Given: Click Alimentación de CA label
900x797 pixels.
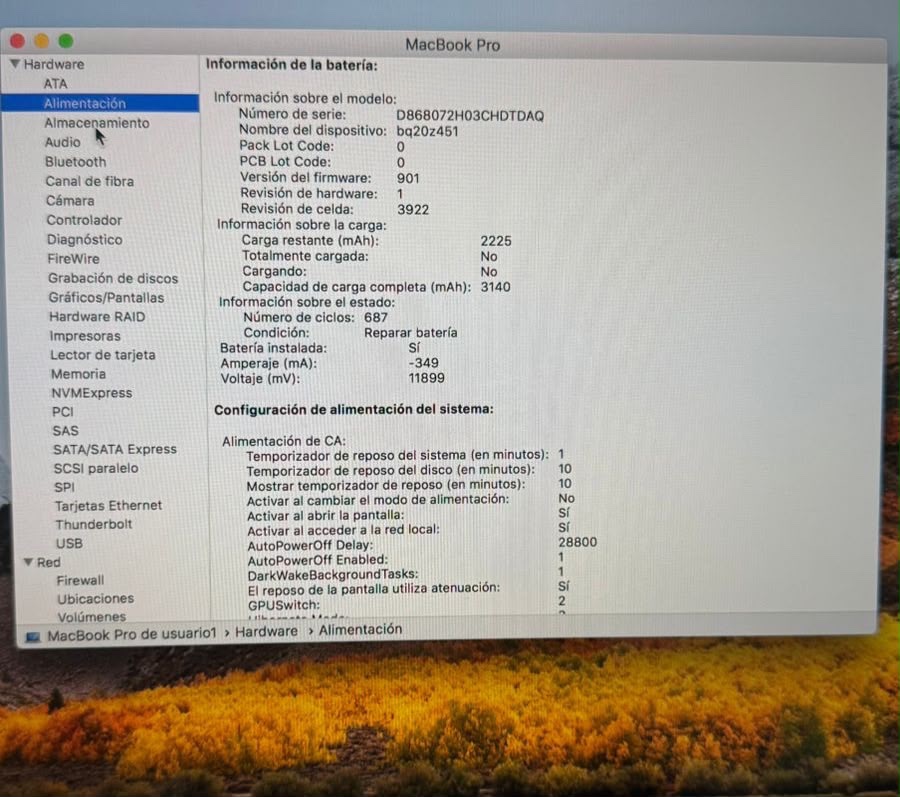Looking at the screenshot, I should tap(284, 441).
